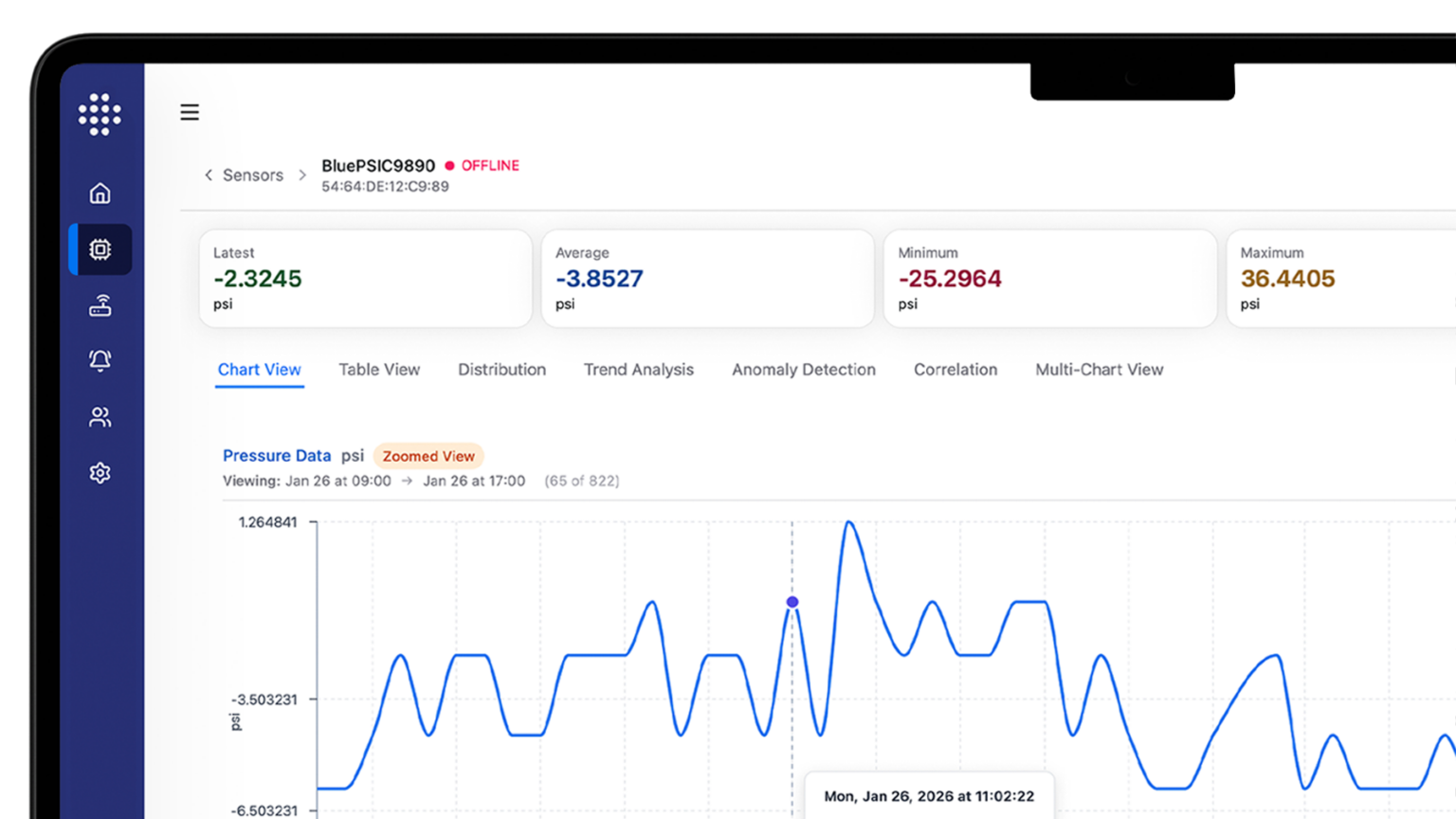
Task: Switch to the Distribution tab
Action: click(501, 370)
